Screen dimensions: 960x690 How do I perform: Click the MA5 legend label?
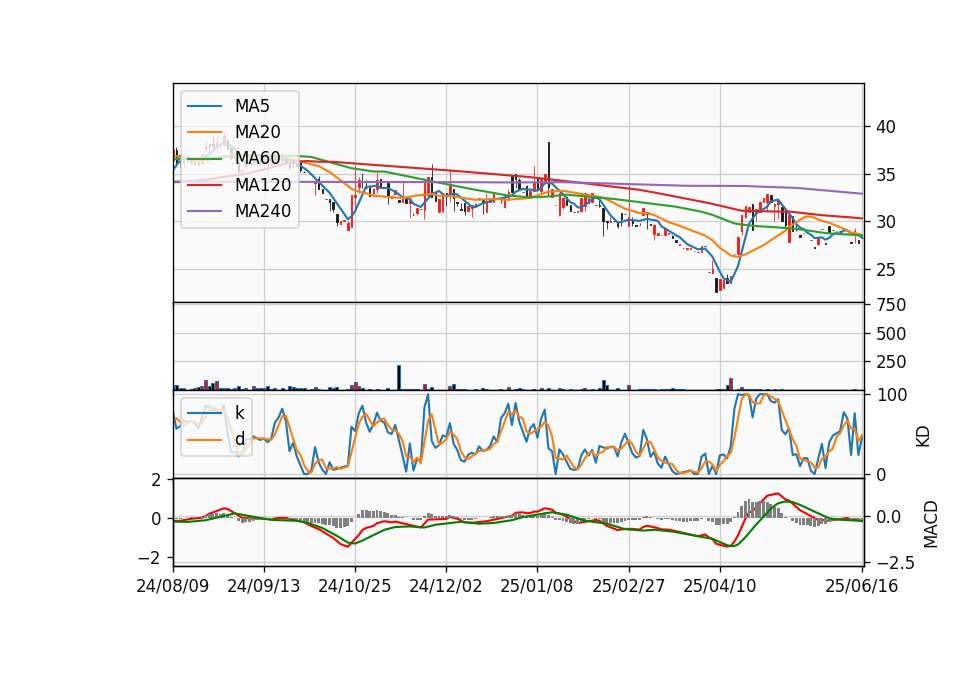[252, 106]
